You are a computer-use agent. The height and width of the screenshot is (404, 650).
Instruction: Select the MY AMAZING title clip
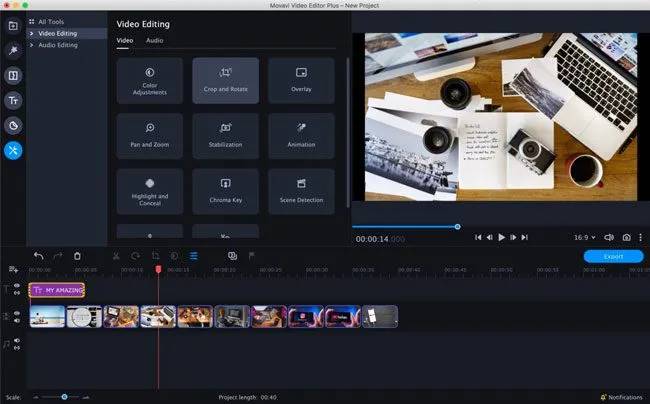pyautogui.click(x=57, y=290)
